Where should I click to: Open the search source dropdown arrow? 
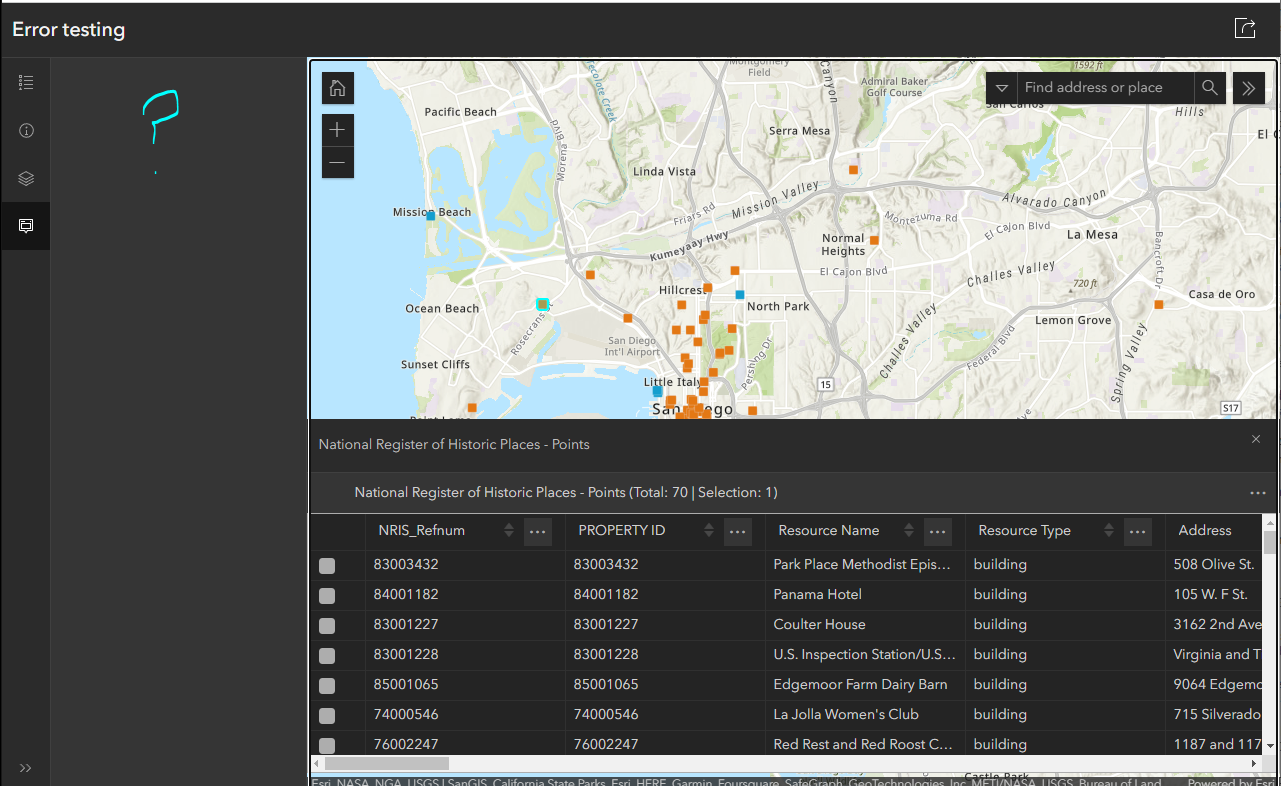pos(1001,87)
